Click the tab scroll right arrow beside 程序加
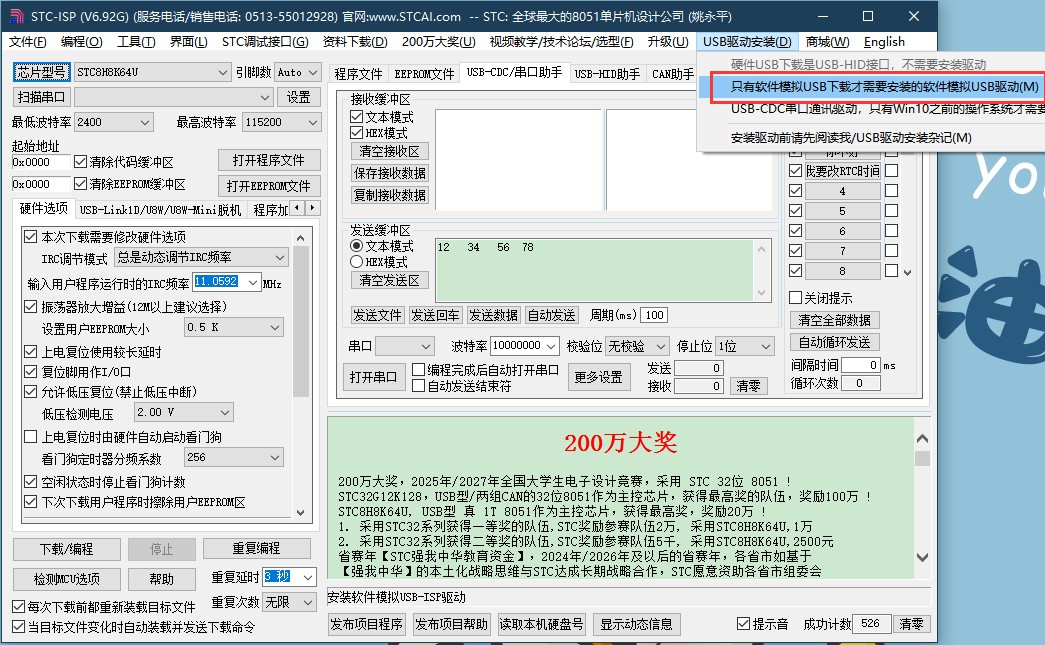The height and width of the screenshot is (645, 1045). (x=312, y=208)
